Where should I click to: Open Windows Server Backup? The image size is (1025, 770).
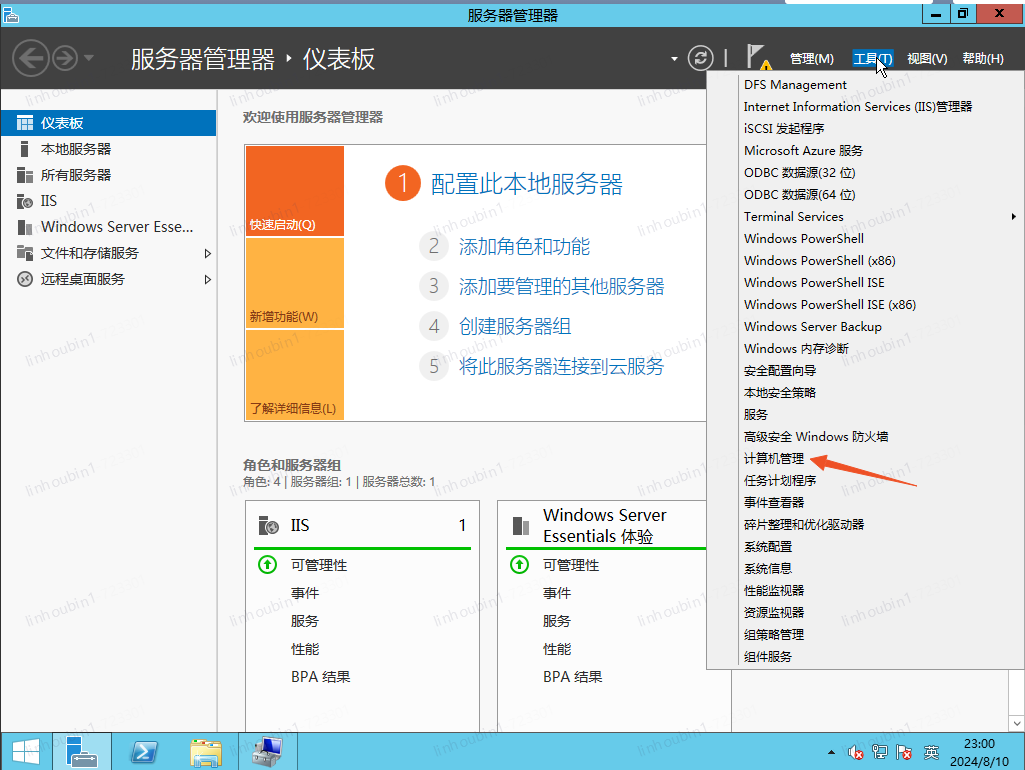point(813,327)
